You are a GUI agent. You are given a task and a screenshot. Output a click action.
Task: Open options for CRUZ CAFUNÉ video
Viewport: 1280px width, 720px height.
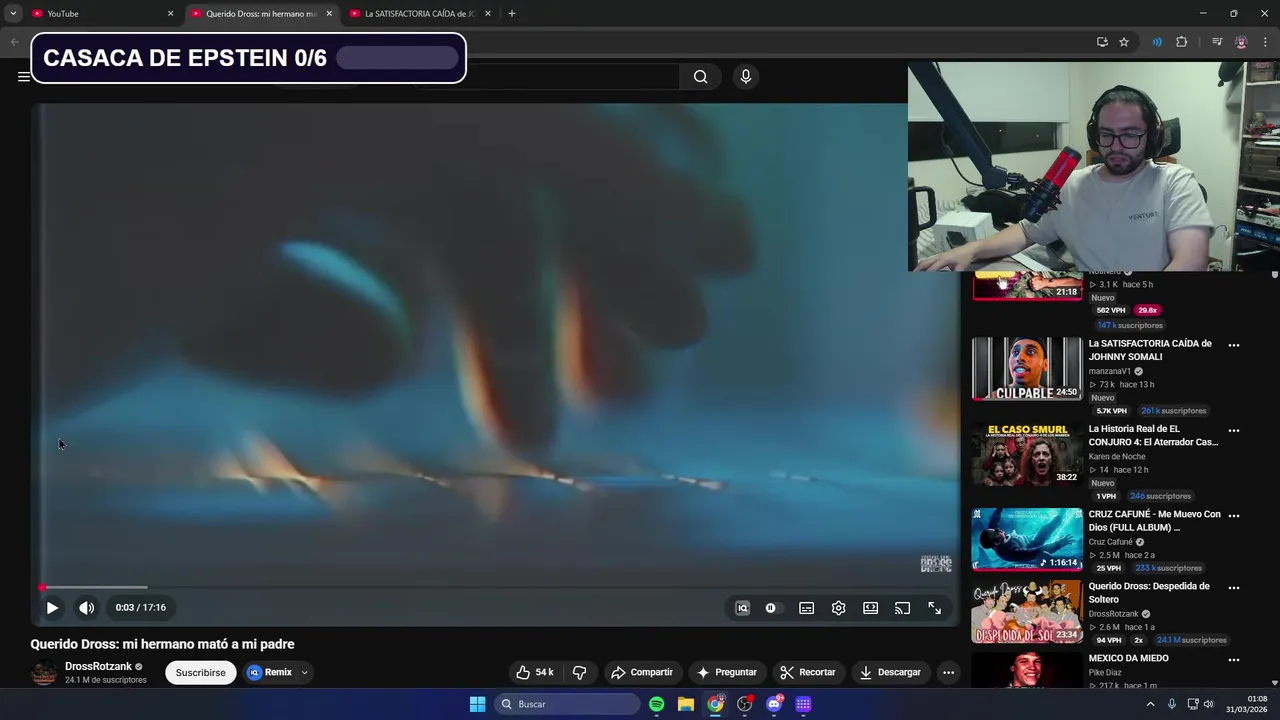pos(1233,516)
